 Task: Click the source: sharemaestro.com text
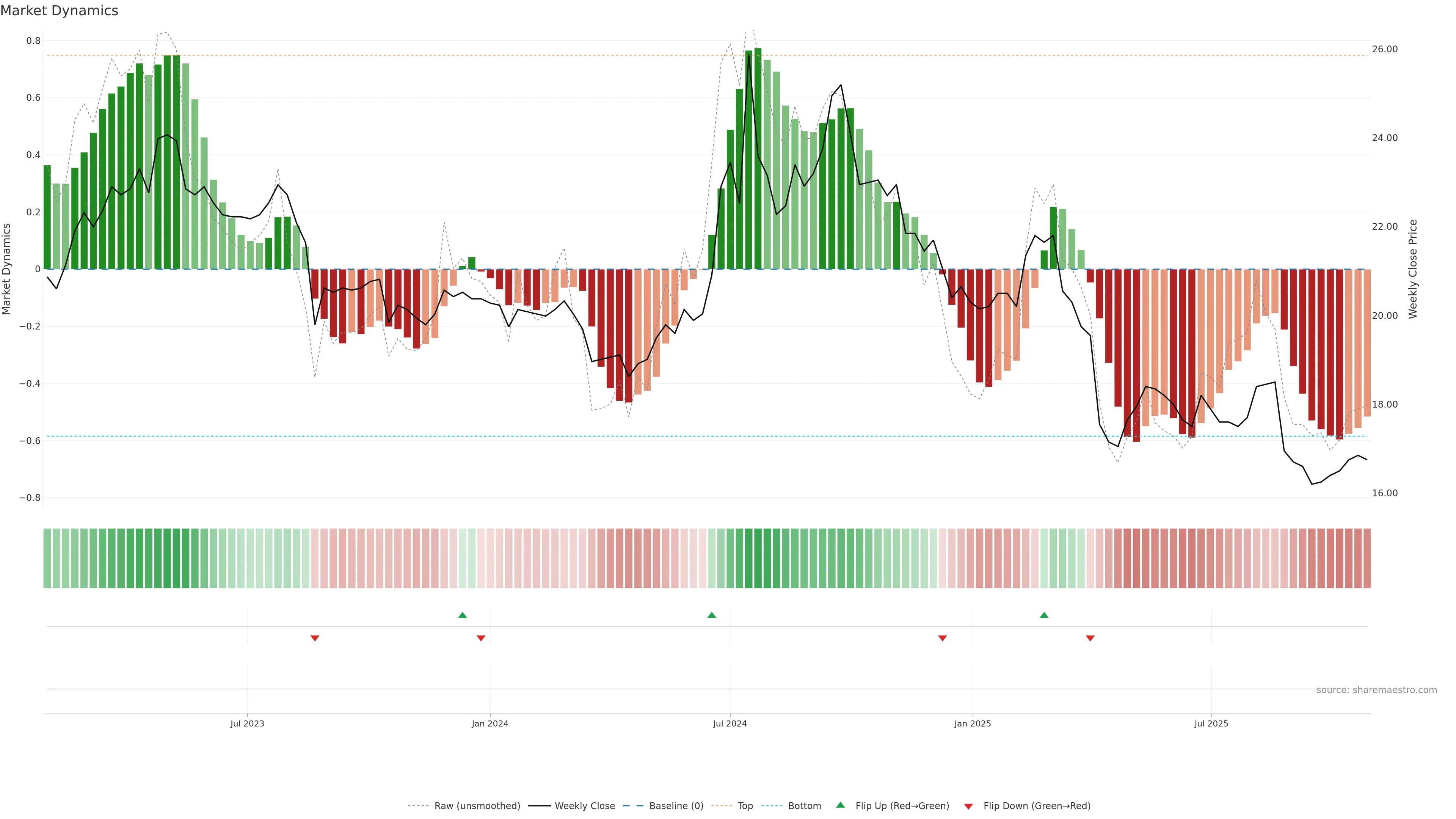click(1376, 690)
